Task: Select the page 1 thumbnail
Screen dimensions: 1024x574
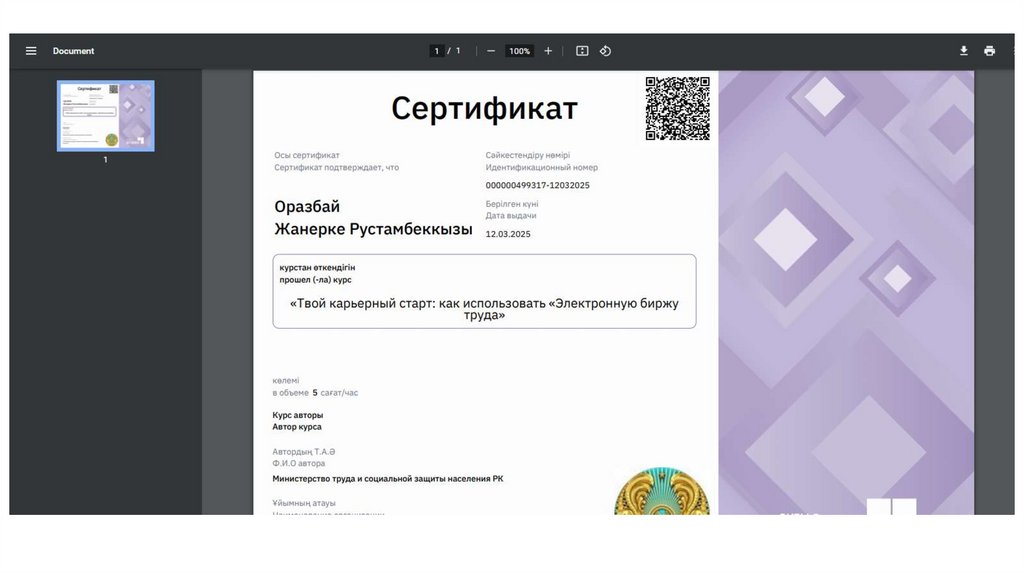Action: coord(106,116)
